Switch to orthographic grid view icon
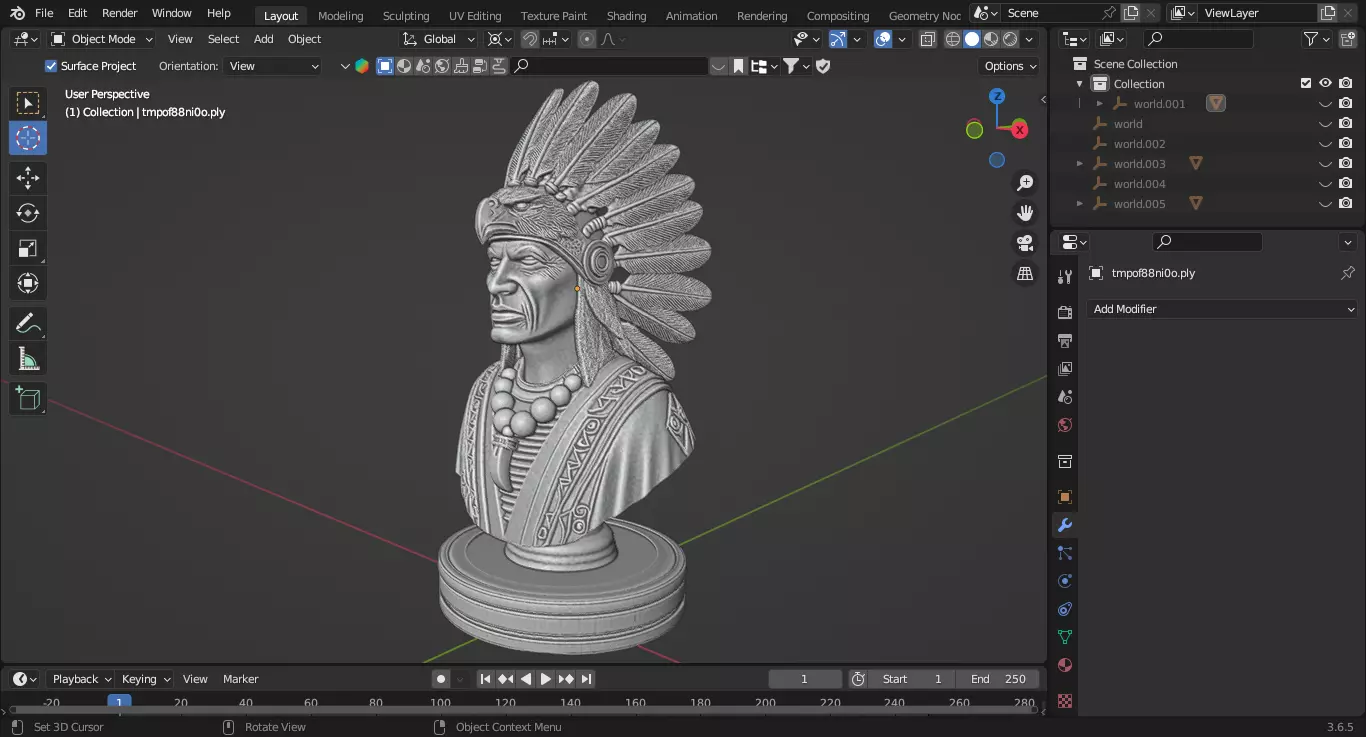Image resolution: width=1366 pixels, height=737 pixels. pyautogui.click(x=1025, y=273)
